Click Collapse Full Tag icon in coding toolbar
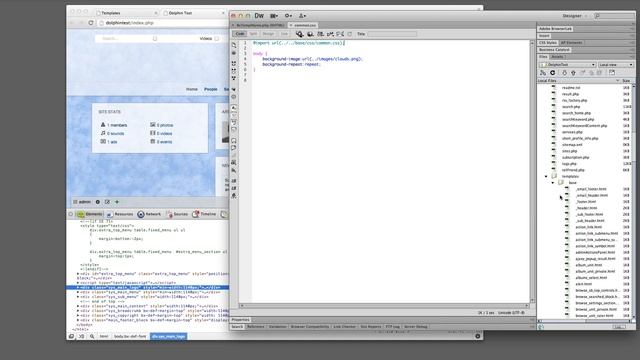Image resolution: width=640 pixels, height=360 pixels. 234,64
